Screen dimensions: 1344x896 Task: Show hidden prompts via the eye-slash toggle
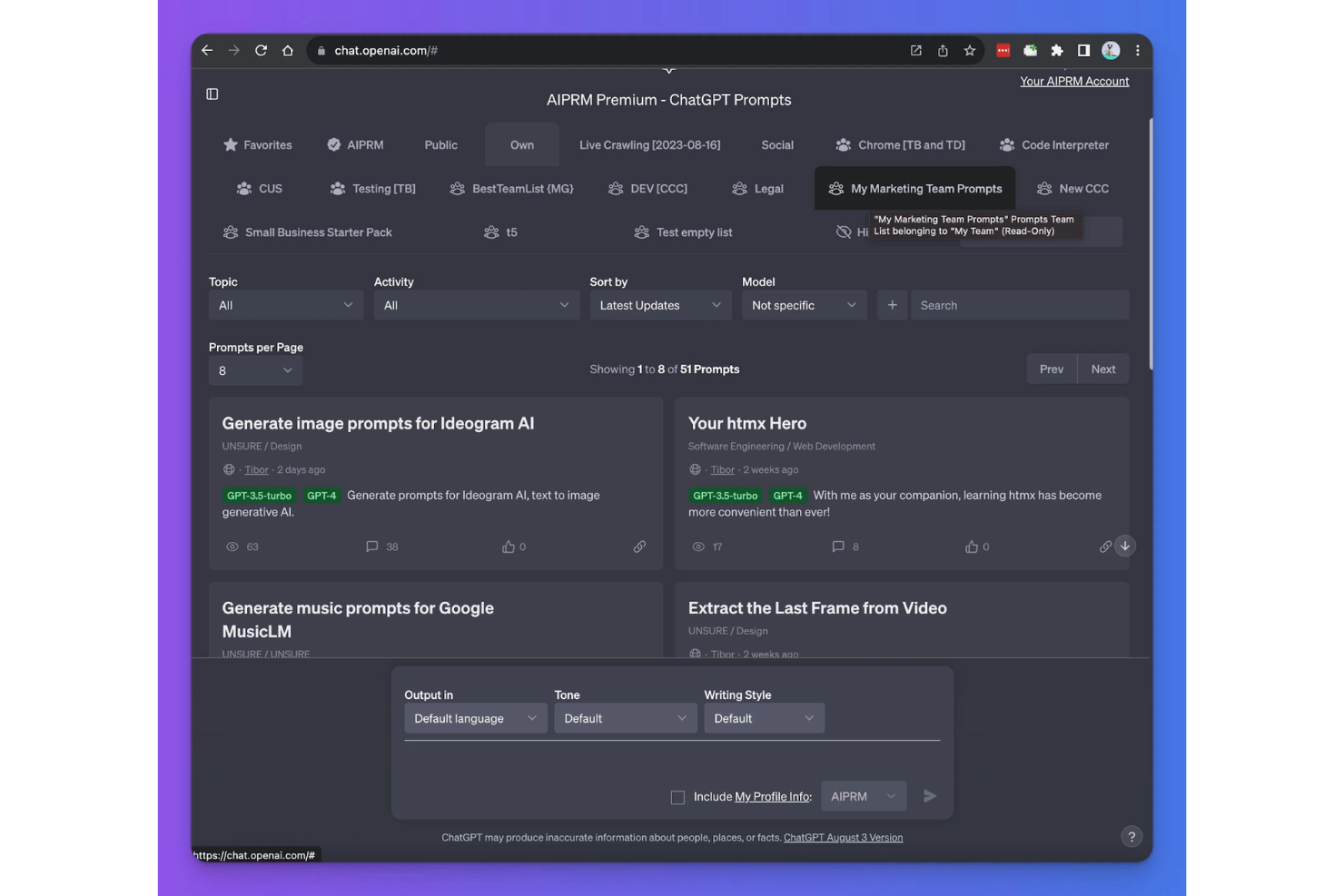point(843,232)
